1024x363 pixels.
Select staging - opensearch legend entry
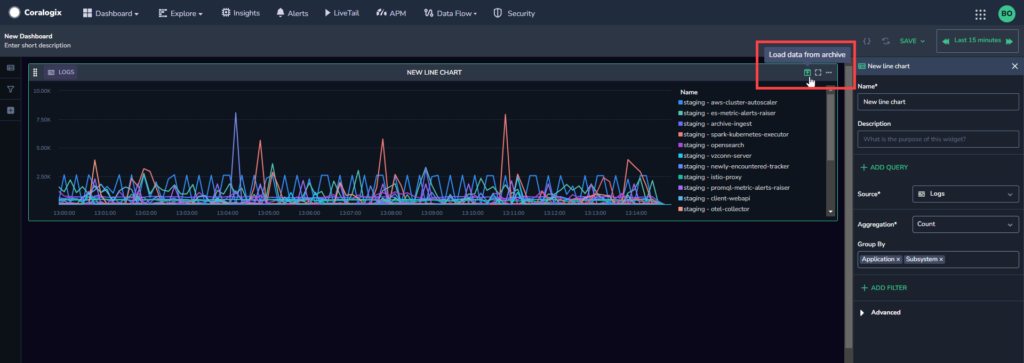(x=711, y=145)
